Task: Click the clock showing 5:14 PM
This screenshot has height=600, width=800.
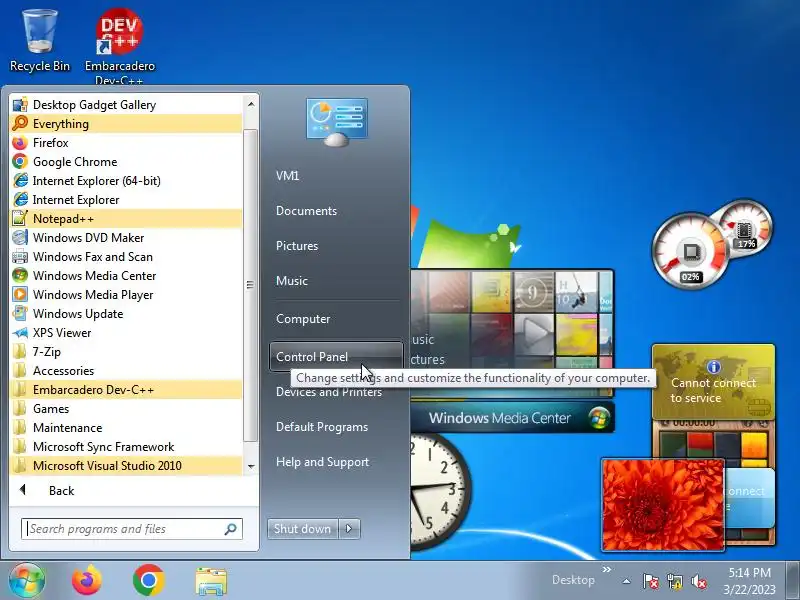Action: pyautogui.click(x=749, y=581)
